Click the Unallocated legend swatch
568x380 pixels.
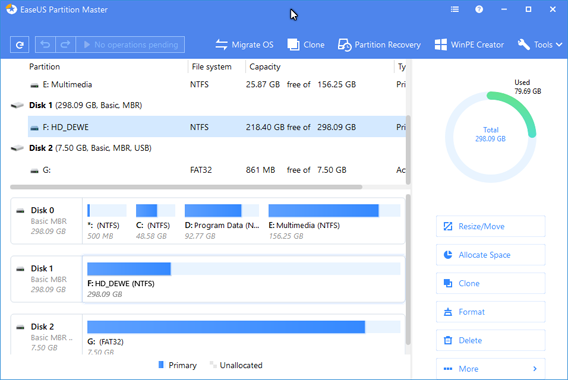coord(213,365)
